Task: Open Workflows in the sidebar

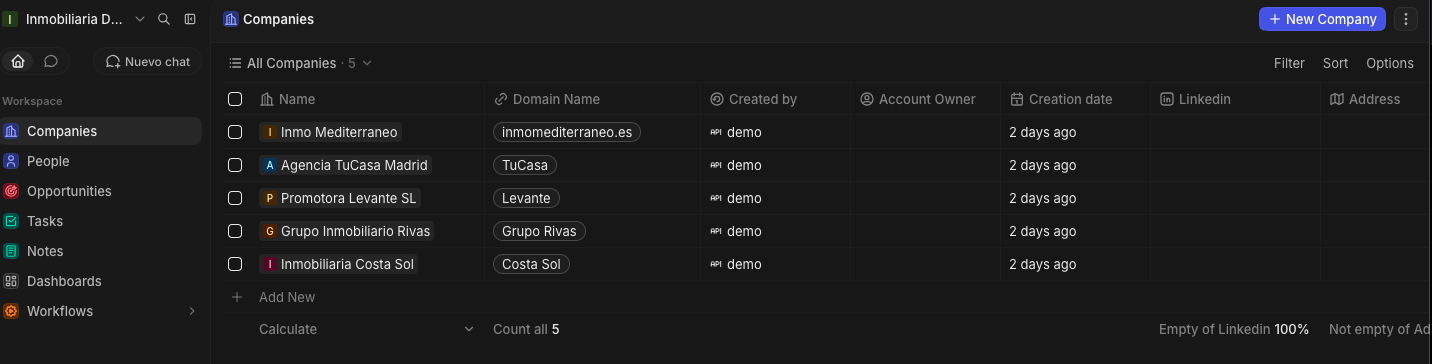Action: (101, 311)
